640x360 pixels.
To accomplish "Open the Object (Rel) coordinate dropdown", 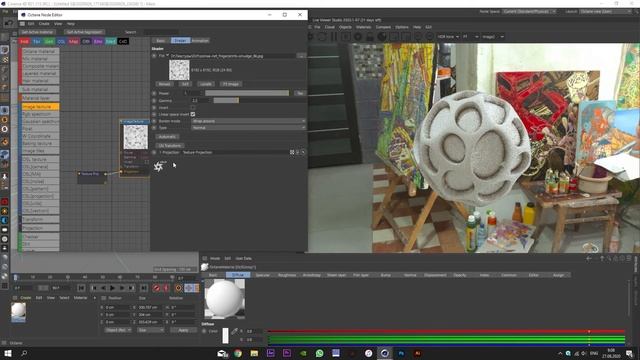I will coord(118,330).
